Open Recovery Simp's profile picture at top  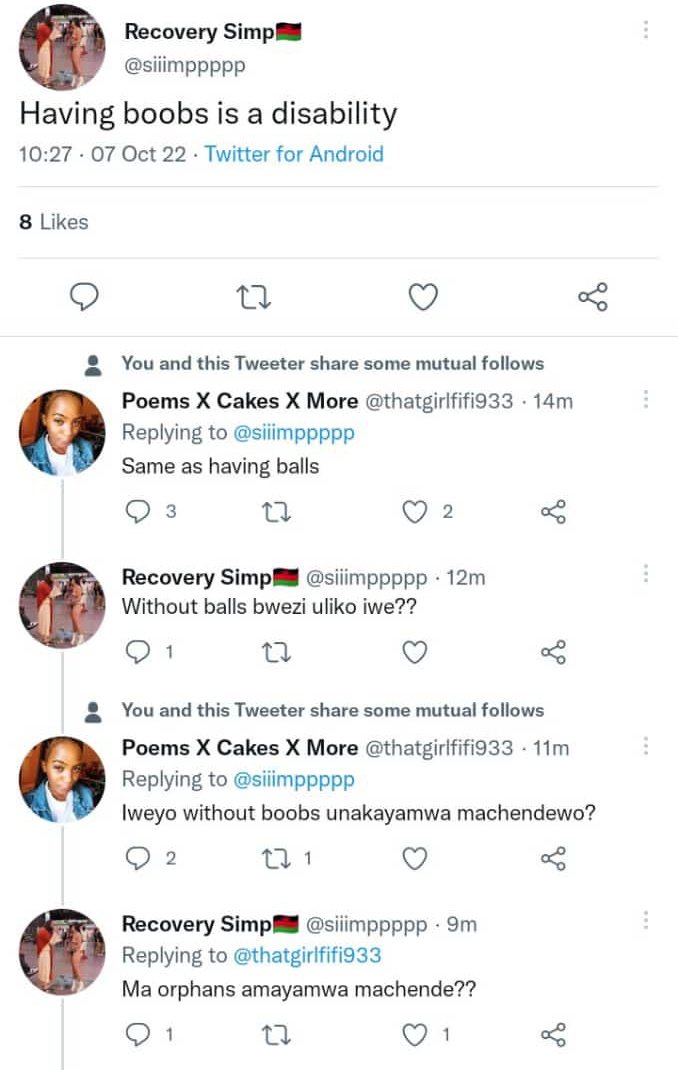62,47
